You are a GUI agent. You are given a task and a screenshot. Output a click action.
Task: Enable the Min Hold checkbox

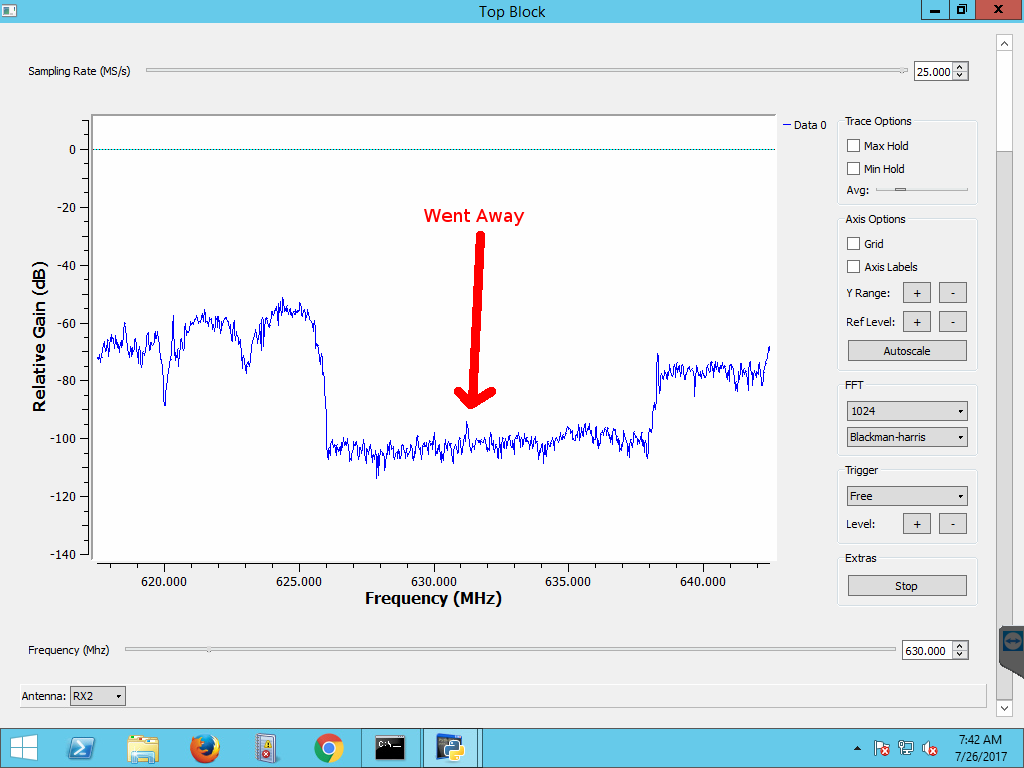(x=853, y=169)
